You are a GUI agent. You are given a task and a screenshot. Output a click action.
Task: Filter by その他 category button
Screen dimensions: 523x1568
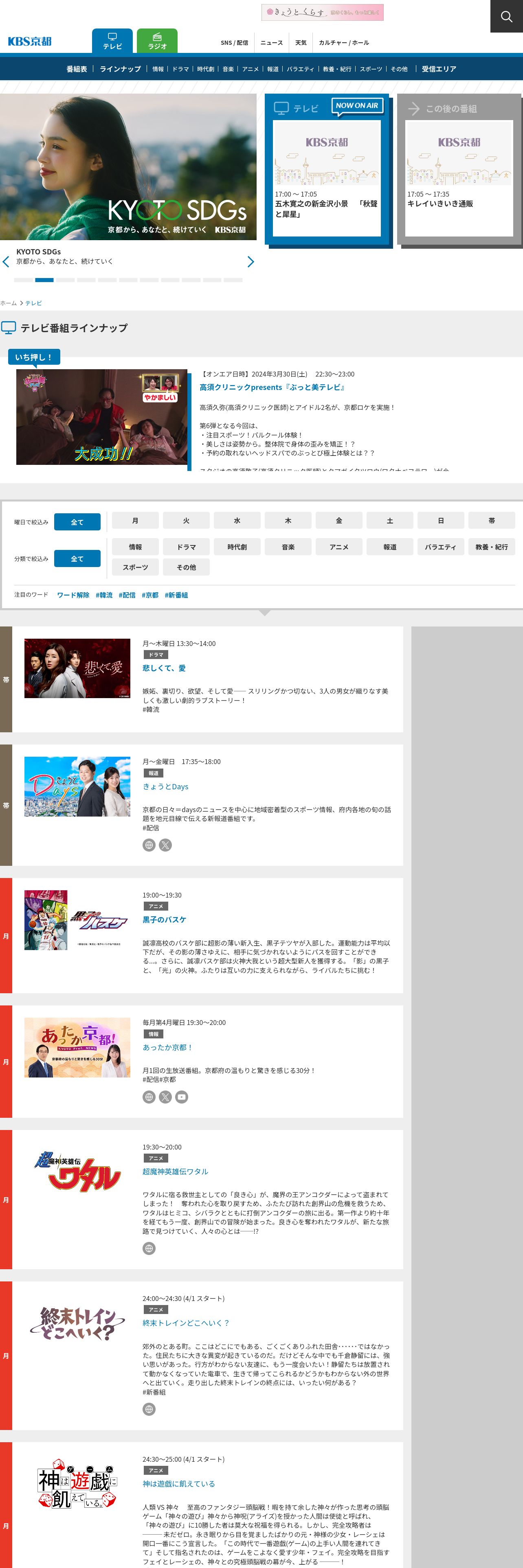tap(186, 567)
